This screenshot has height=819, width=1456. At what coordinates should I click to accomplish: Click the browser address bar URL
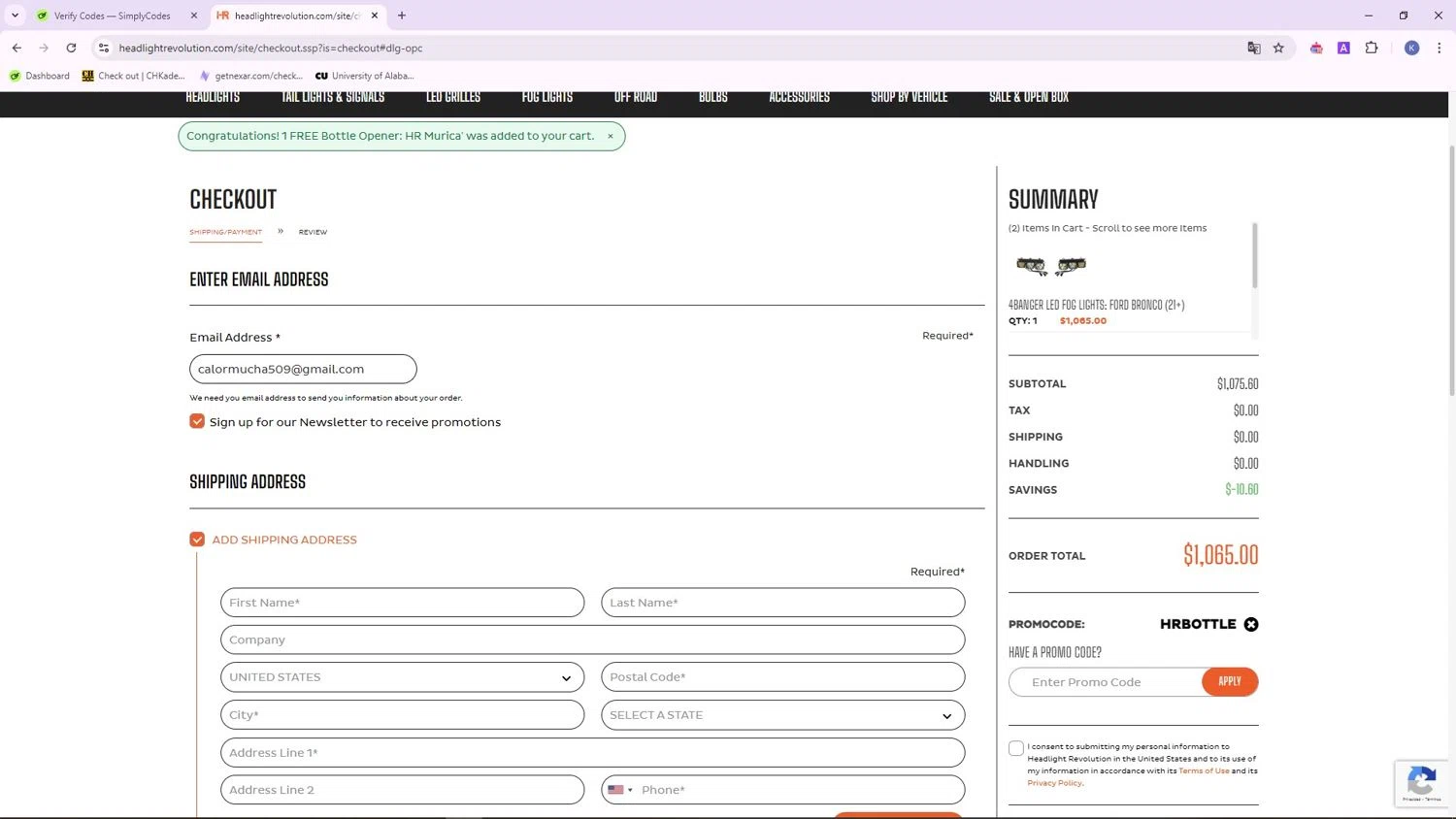point(271,48)
